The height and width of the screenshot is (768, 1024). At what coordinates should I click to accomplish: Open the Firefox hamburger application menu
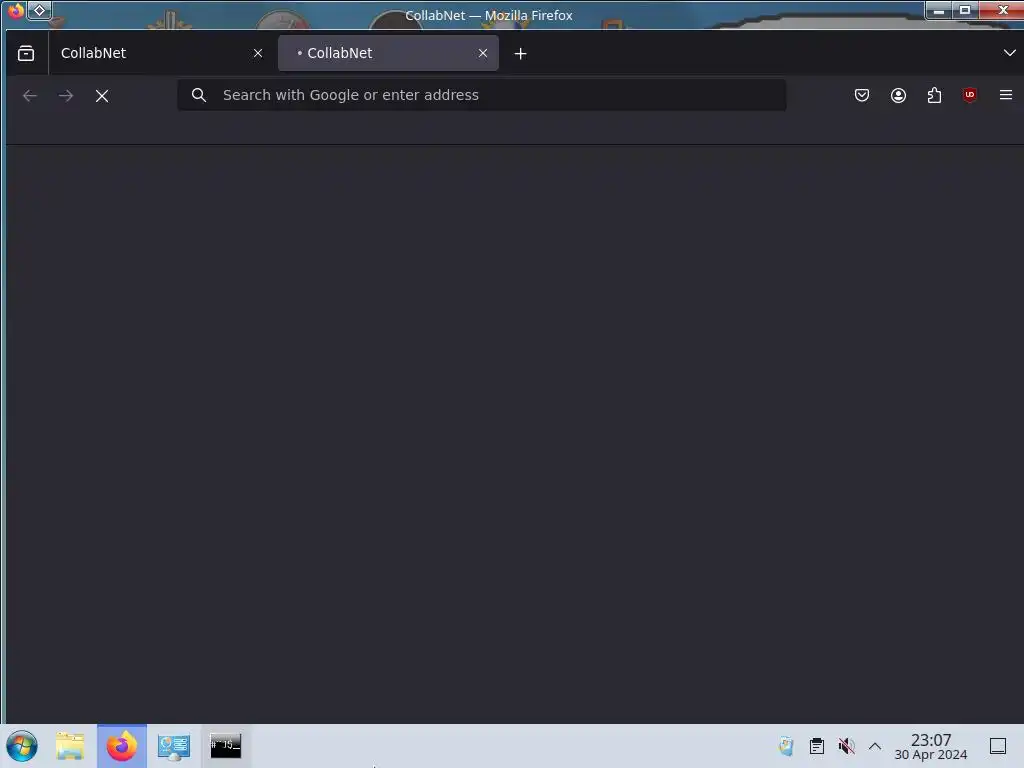(1006, 95)
